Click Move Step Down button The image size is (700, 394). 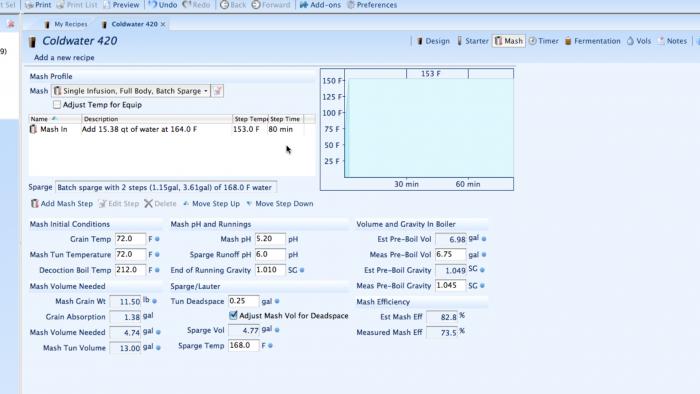[279, 204]
